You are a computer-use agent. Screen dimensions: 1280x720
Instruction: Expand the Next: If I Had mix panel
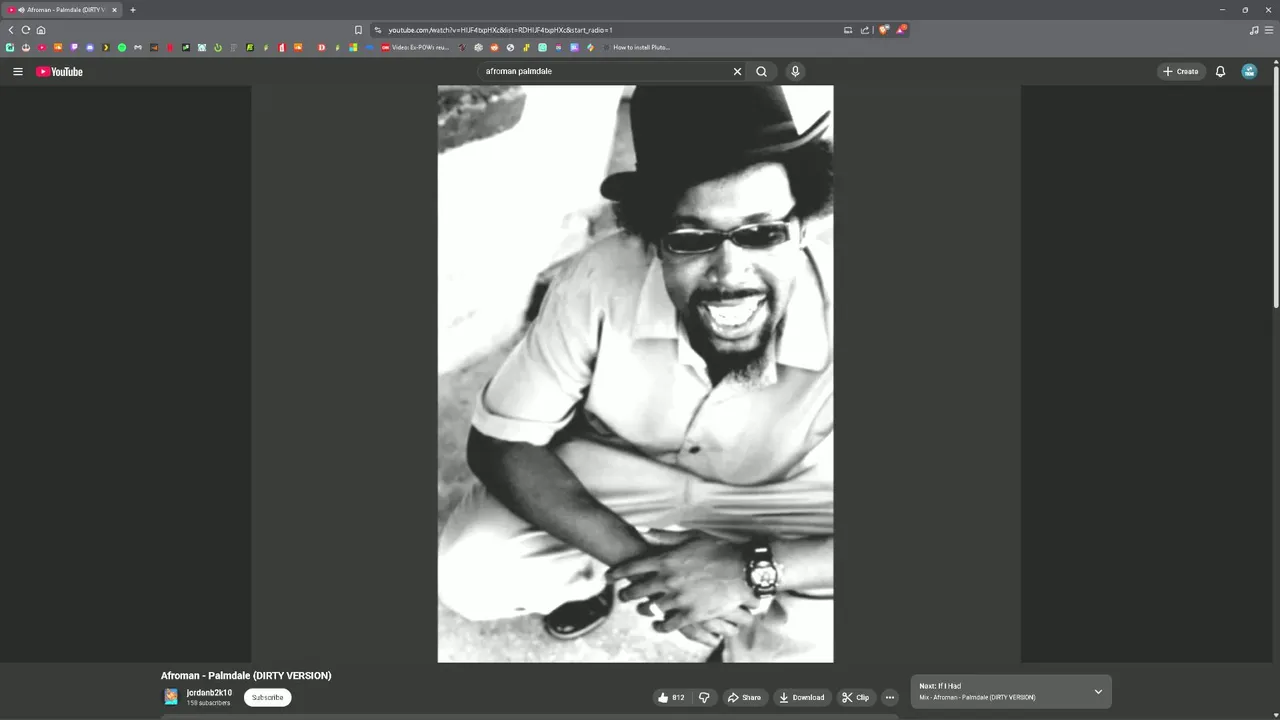click(x=1098, y=691)
